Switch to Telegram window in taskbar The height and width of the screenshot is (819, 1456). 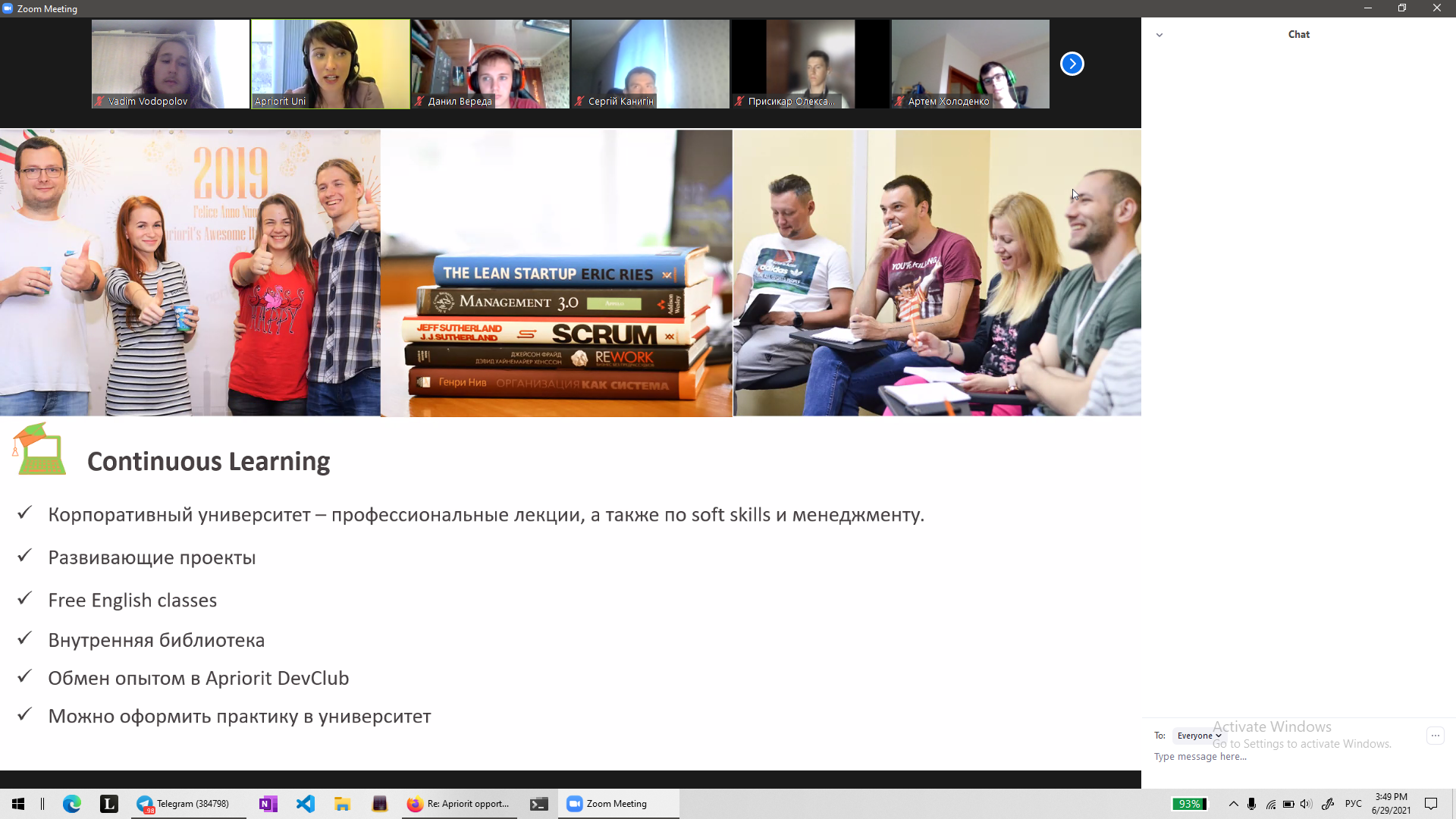[x=188, y=804]
